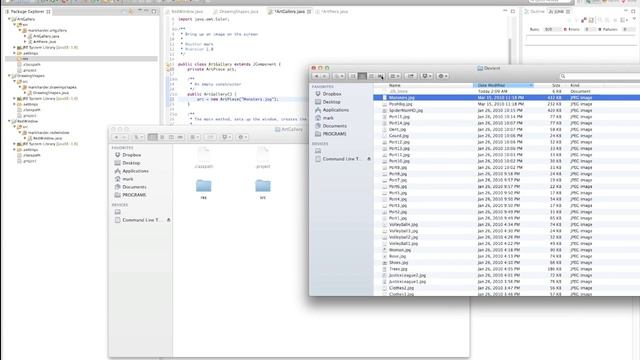Select the .project file in ArtGallery Finder window
640x360 pixels.
(263, 158)
